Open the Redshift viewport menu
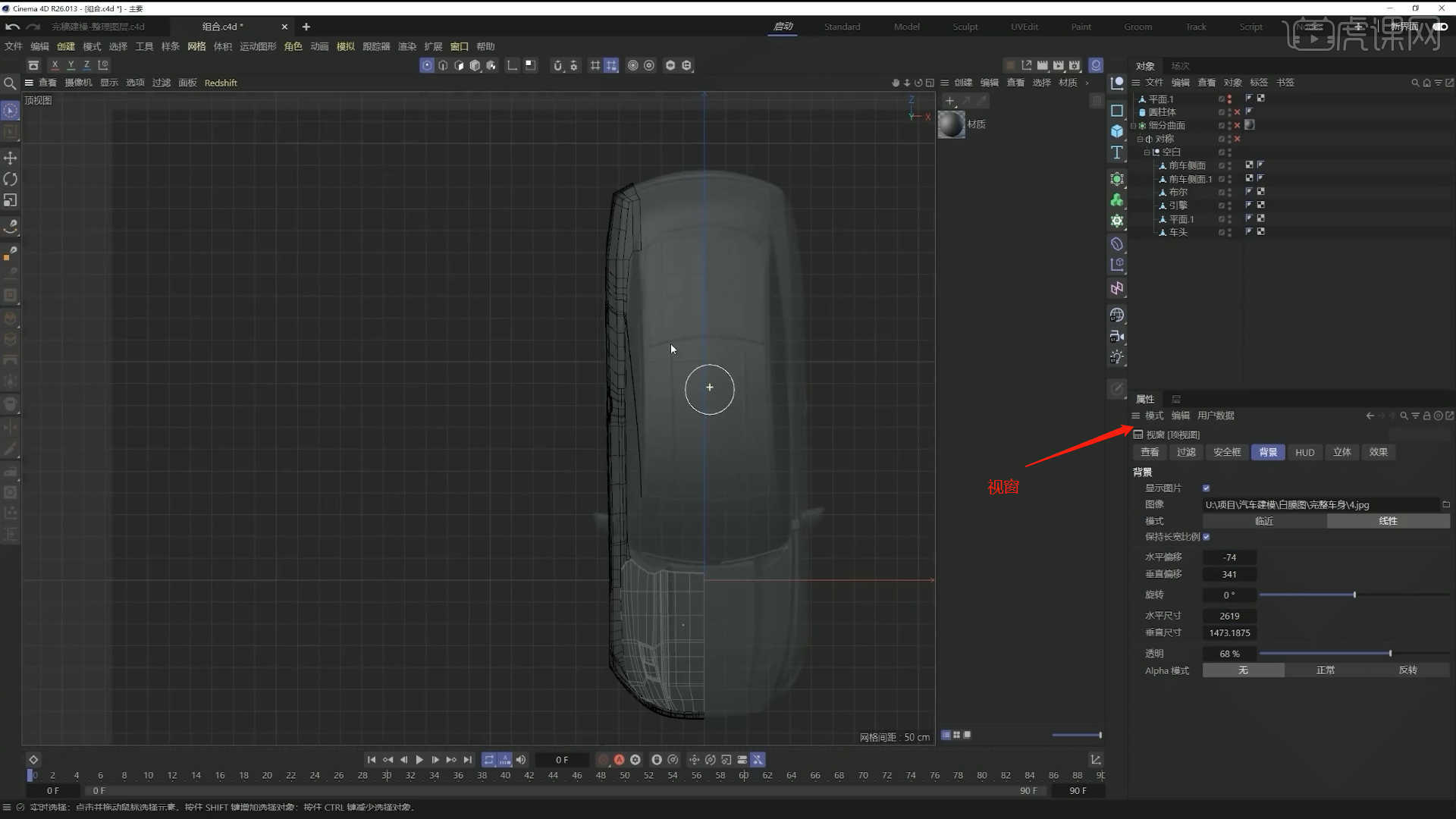This screenshot has width=1456, height=819. coord(221,83)
